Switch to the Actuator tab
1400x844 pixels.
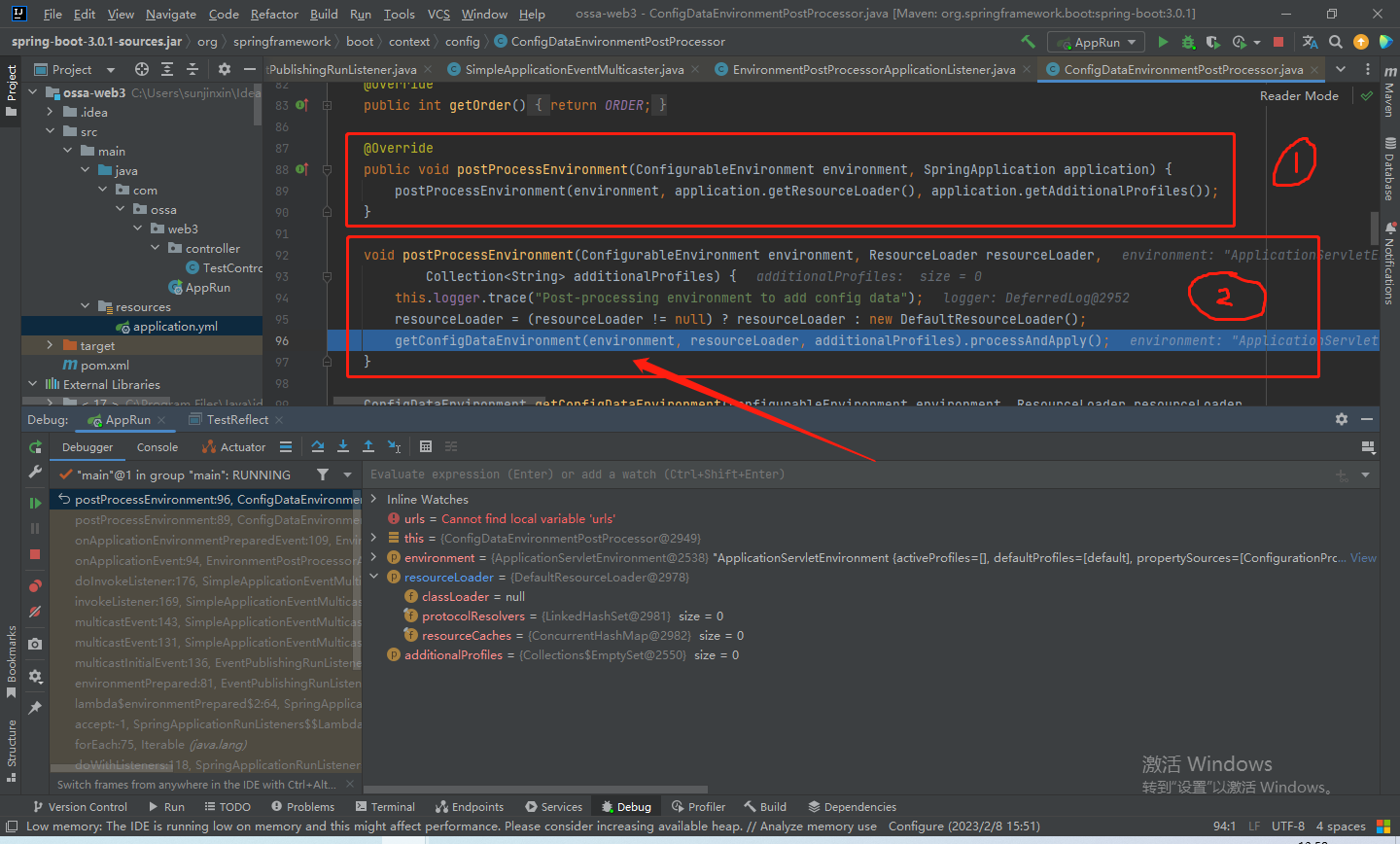[234, 447]
